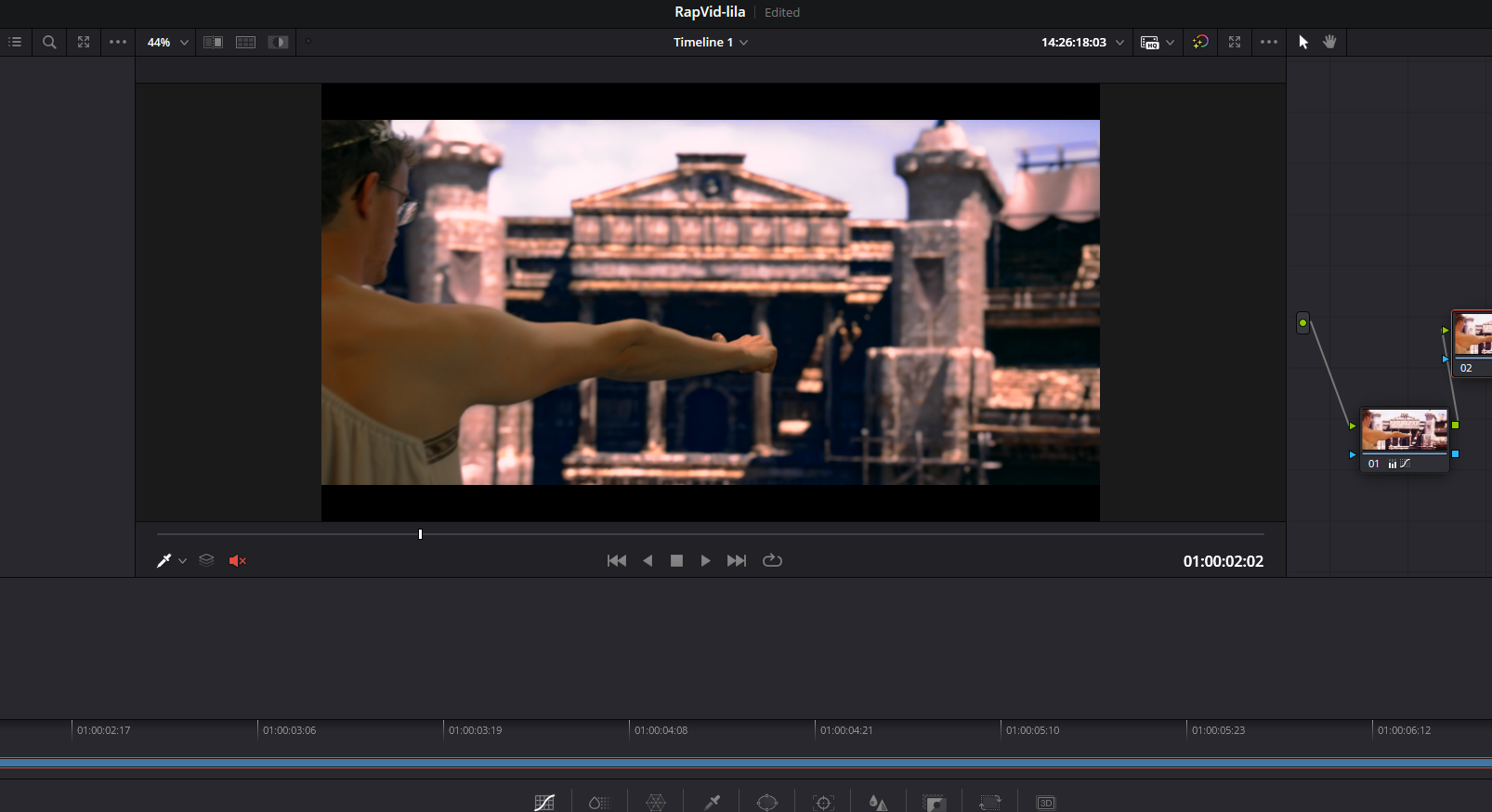Jump to first frame

coord(617,560)
